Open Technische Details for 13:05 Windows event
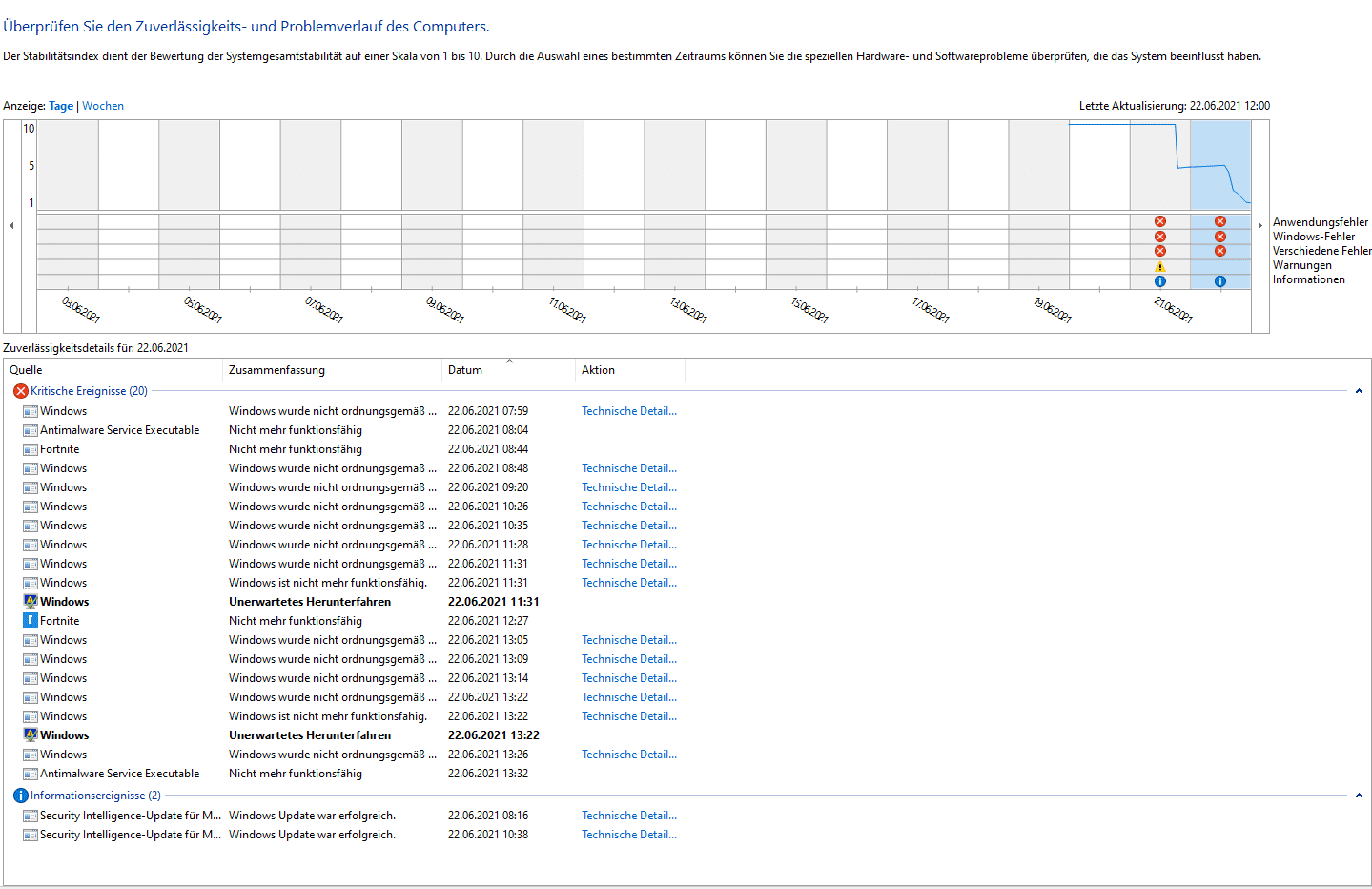 [x=629, y=640]
